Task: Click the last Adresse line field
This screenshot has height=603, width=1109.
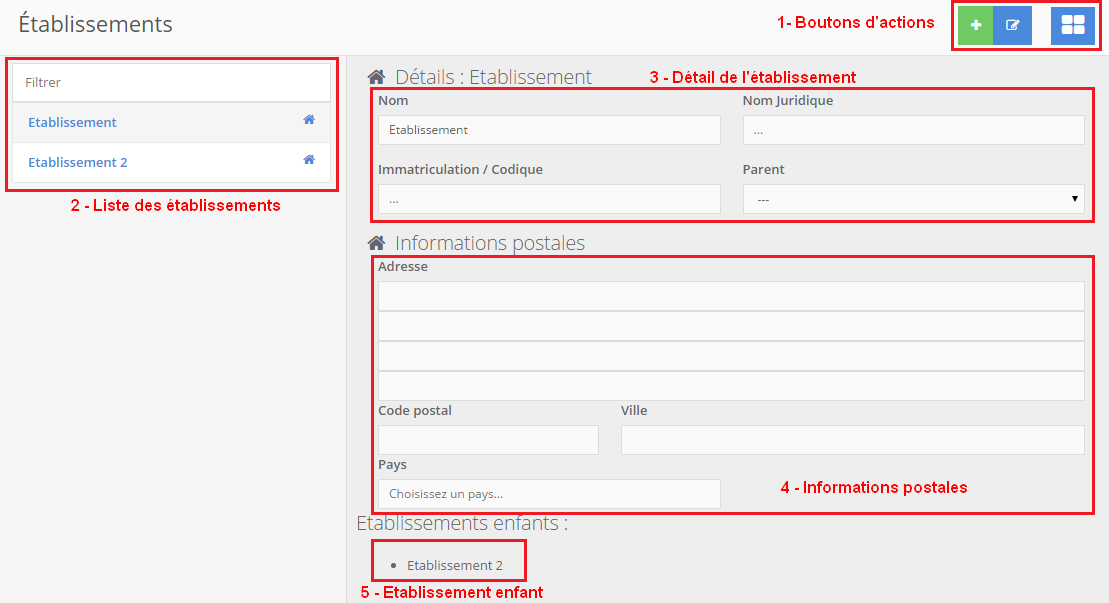Action: pyautogui.click(x=731, y=386)
